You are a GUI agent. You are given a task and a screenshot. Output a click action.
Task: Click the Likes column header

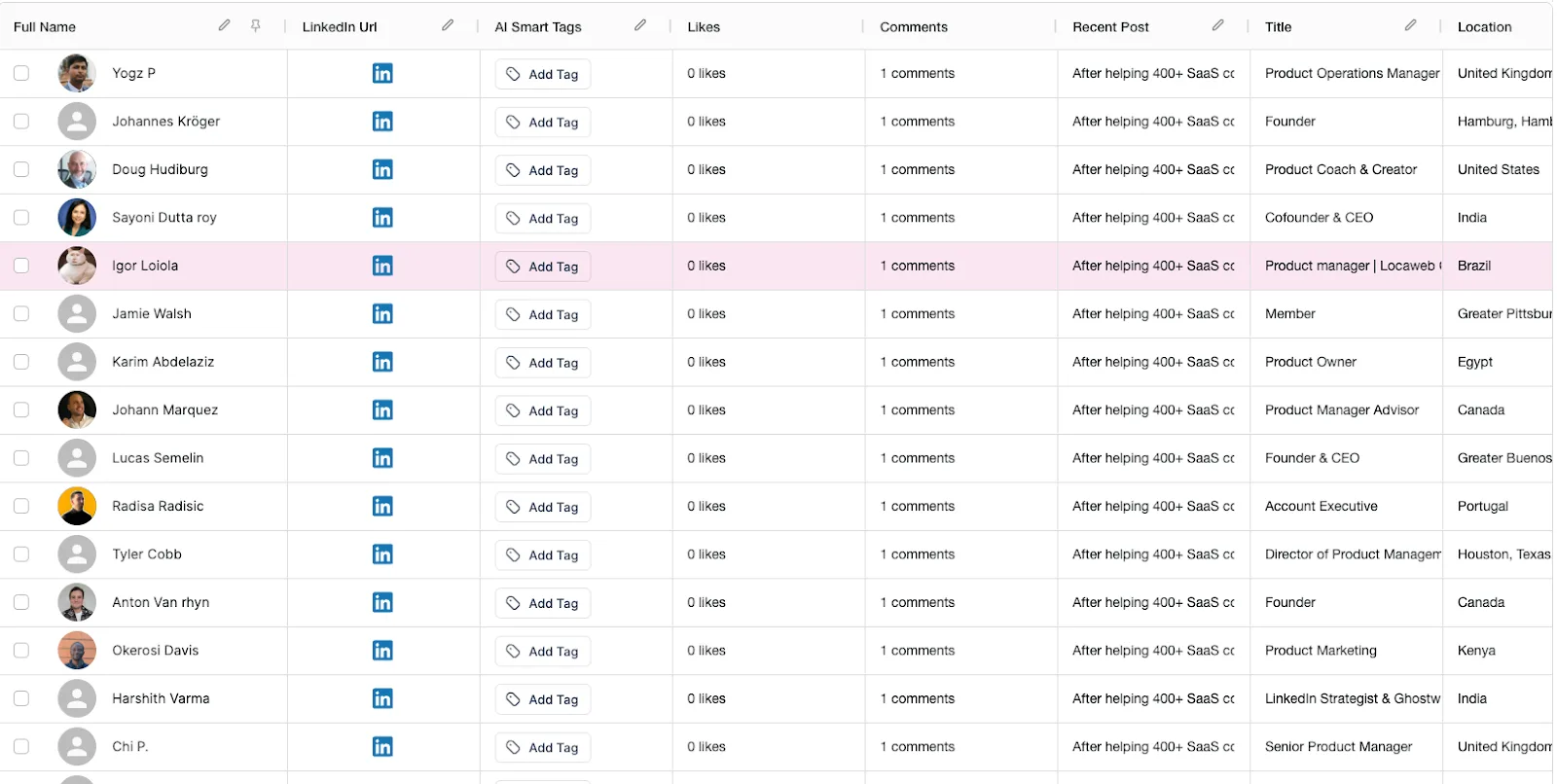pos(704,27)
